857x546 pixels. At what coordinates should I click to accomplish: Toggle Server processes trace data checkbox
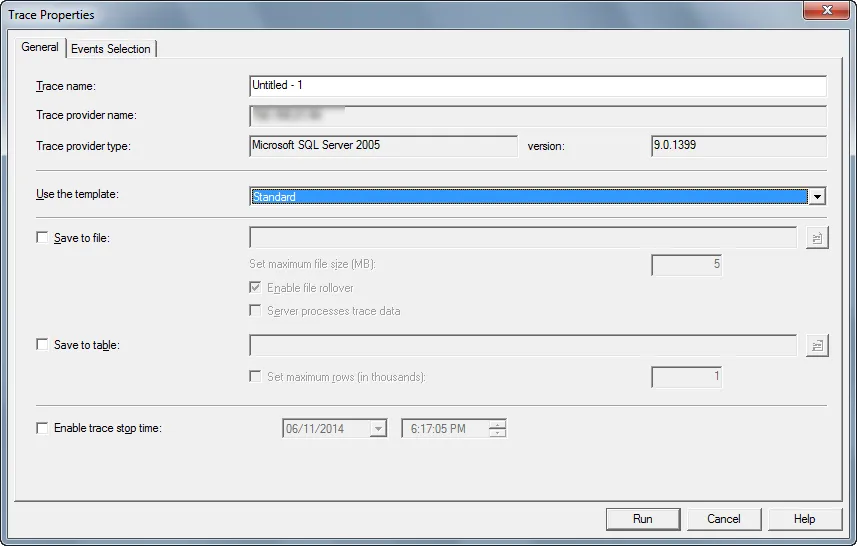(255, 310)
